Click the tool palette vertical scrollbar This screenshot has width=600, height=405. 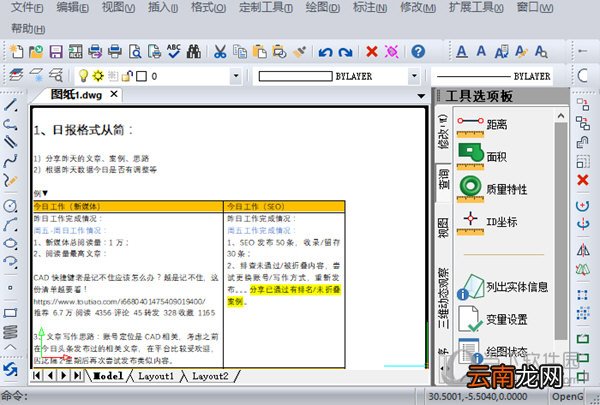tap(561, 231)
